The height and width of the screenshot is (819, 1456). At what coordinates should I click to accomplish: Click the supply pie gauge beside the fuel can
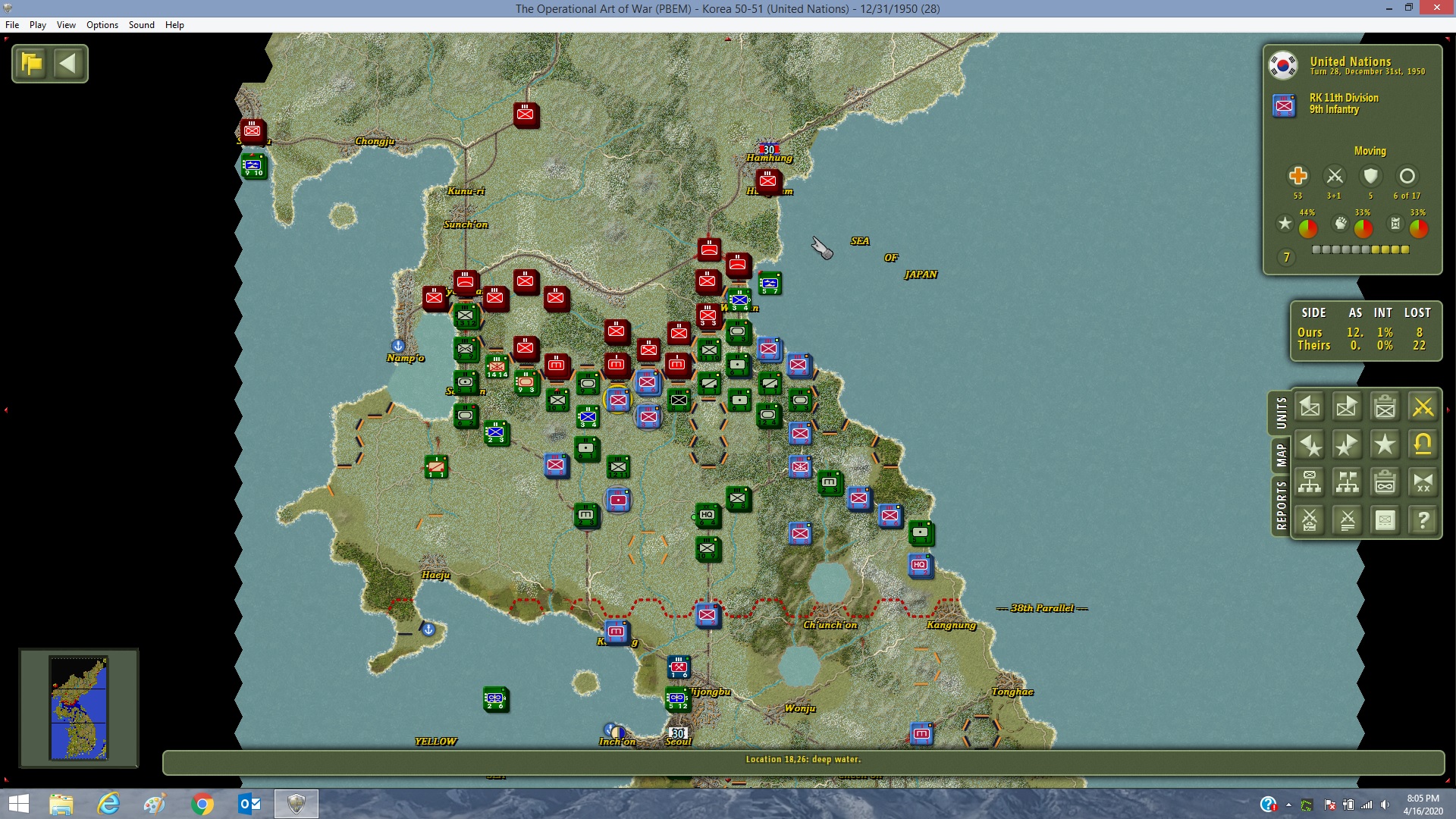1419,228
